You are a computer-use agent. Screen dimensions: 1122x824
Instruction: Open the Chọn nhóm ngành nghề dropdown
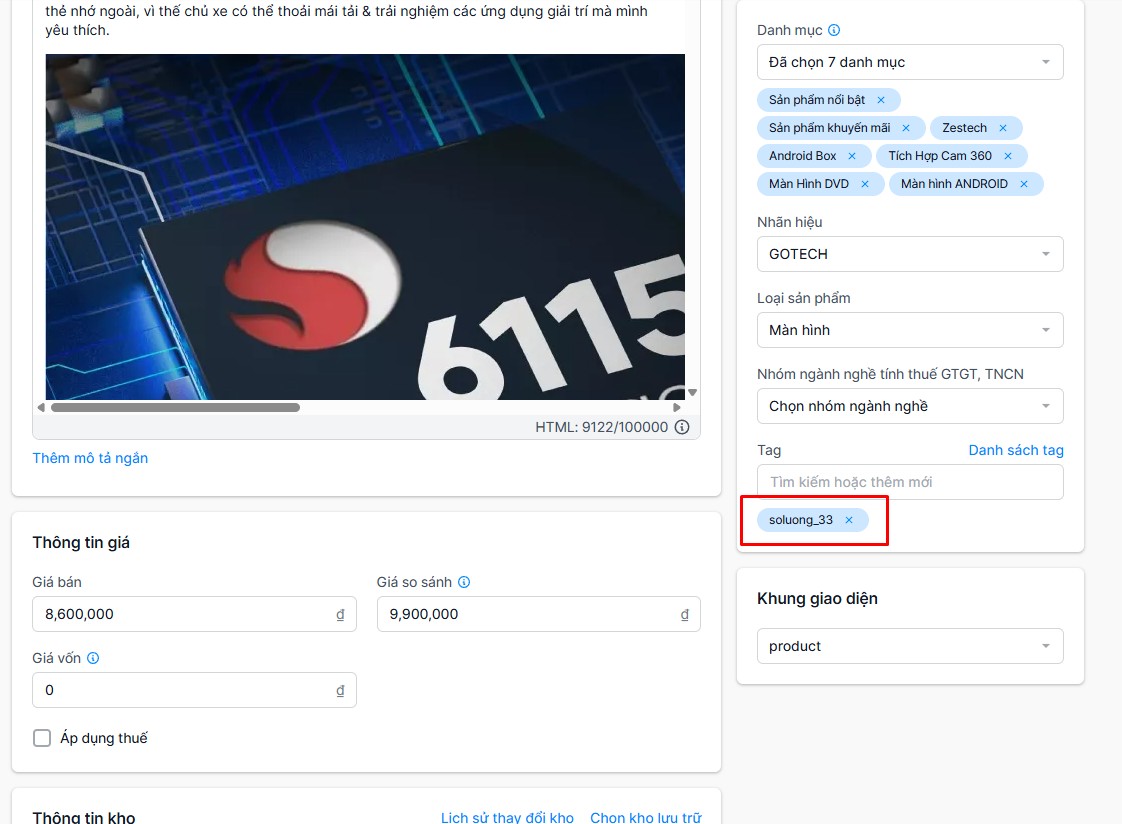click(x=910, y=406)
